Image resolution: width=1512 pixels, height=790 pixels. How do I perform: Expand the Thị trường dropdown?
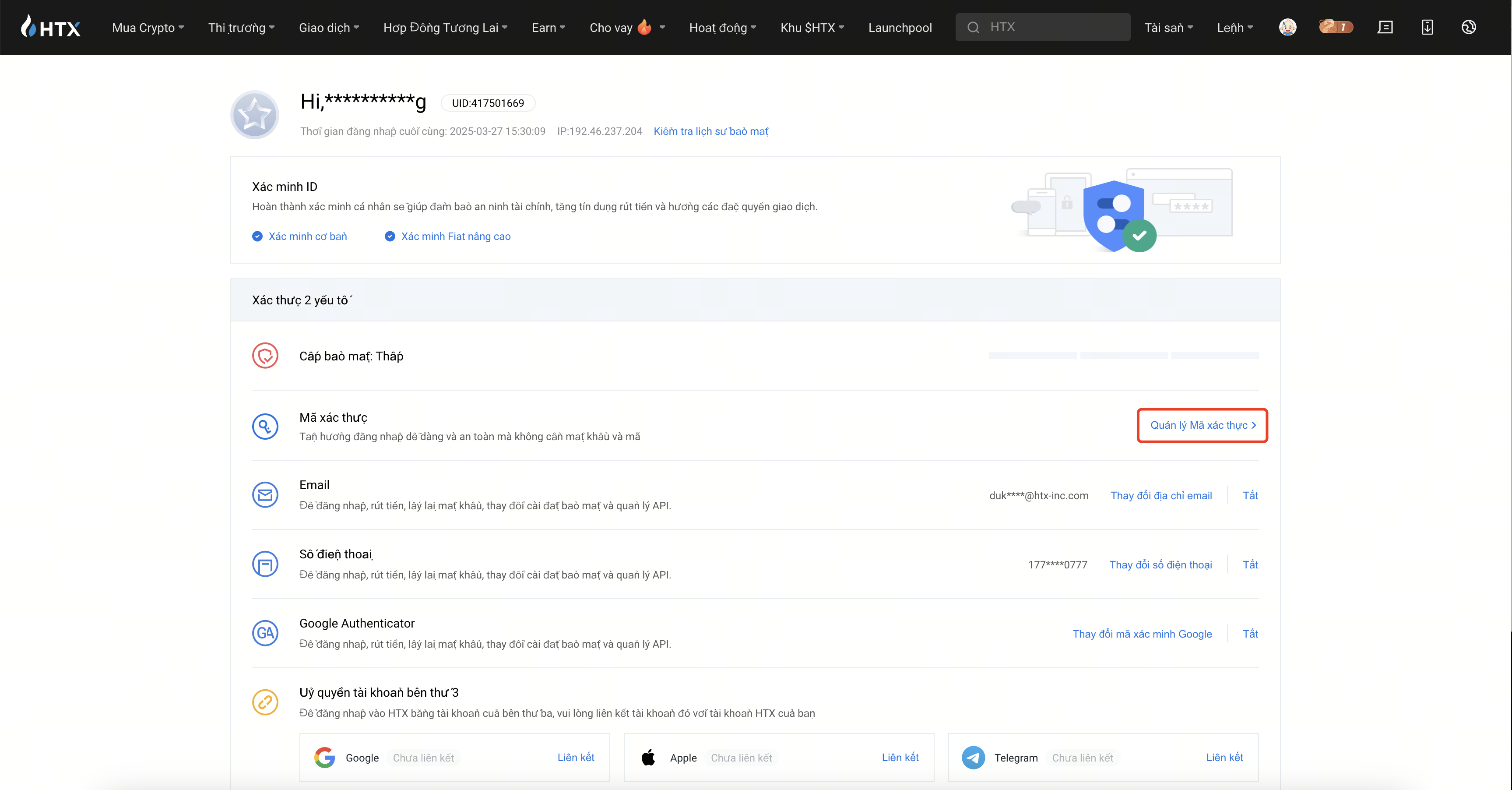pos(241,28)
